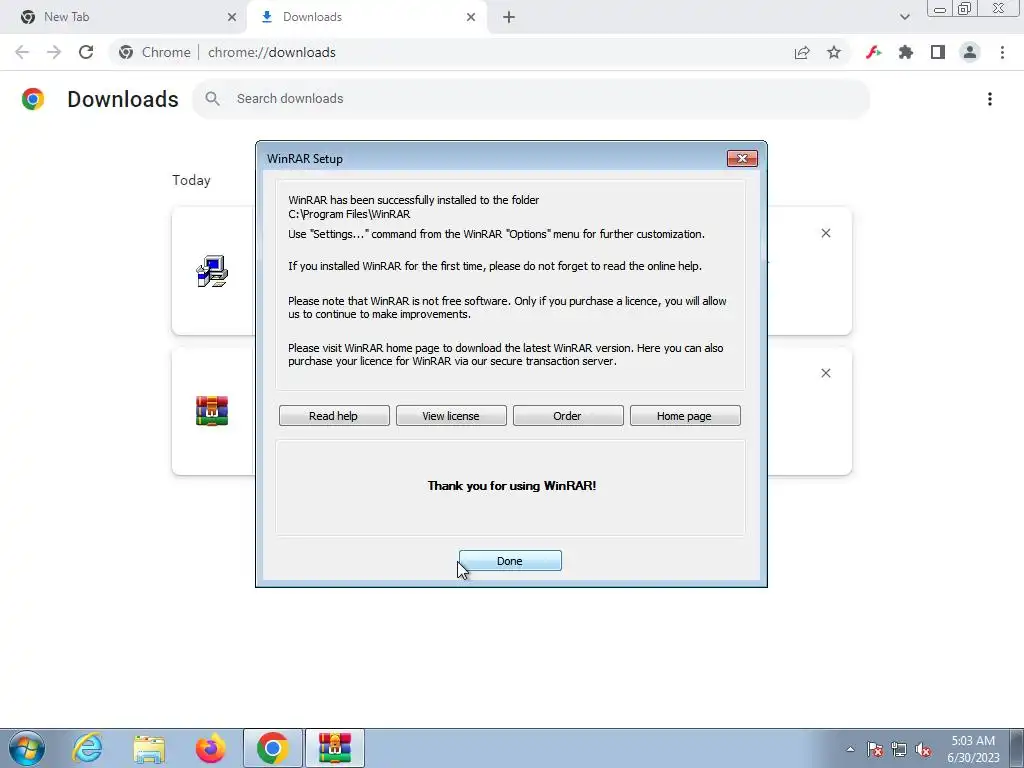Click the 'Thank you for using WinRAR!' text
The height and width of the screenshot is (768, 1024).
tap(511, 485)
